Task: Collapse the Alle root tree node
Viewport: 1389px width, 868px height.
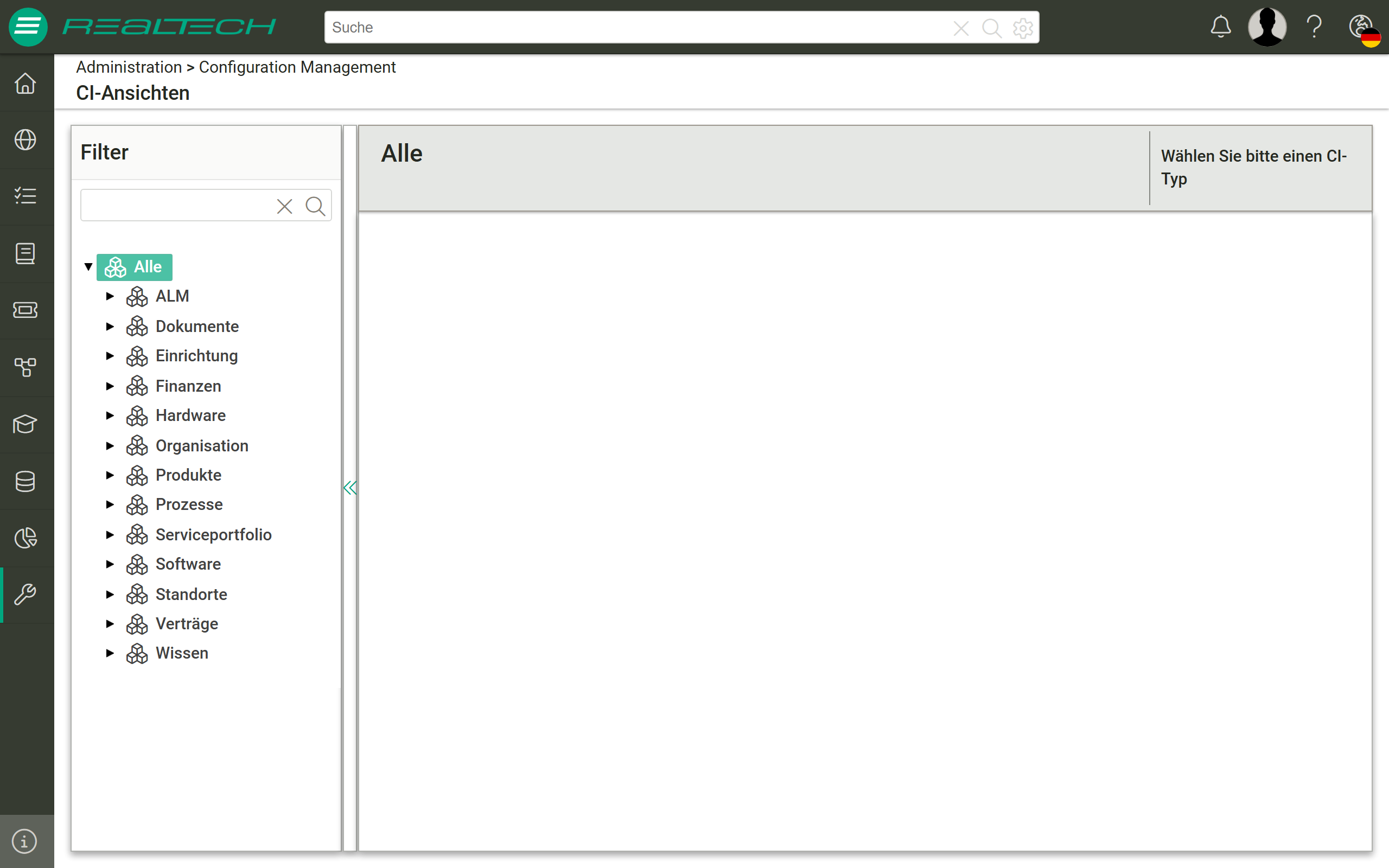Action: 88,266
